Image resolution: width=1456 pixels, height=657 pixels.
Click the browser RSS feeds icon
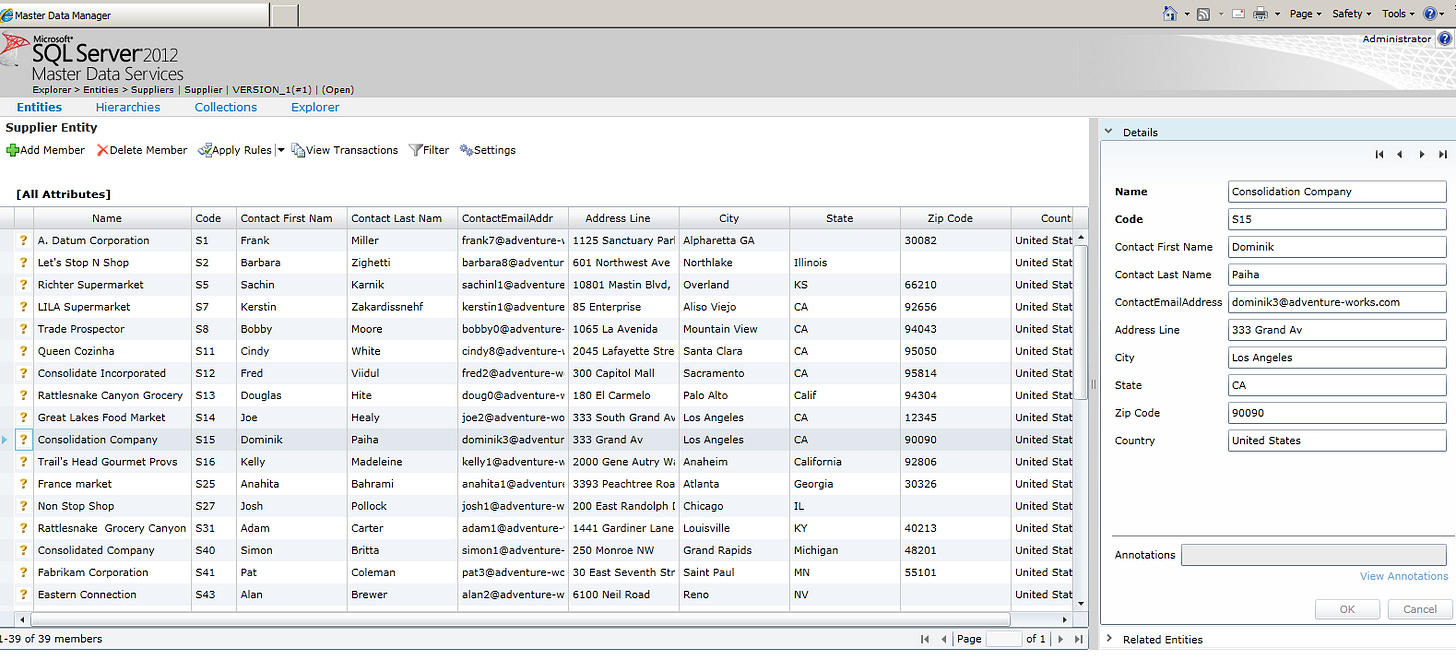(x=1203, y=14)
